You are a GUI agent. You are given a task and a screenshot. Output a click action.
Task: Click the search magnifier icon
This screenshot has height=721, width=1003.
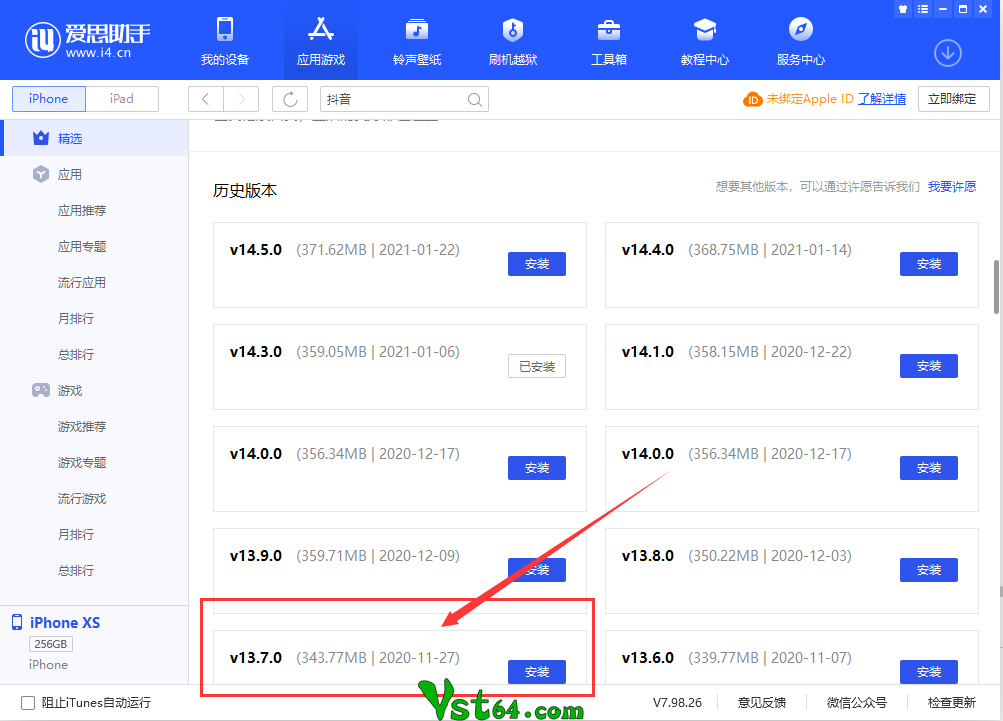click(x=474, y=99)
